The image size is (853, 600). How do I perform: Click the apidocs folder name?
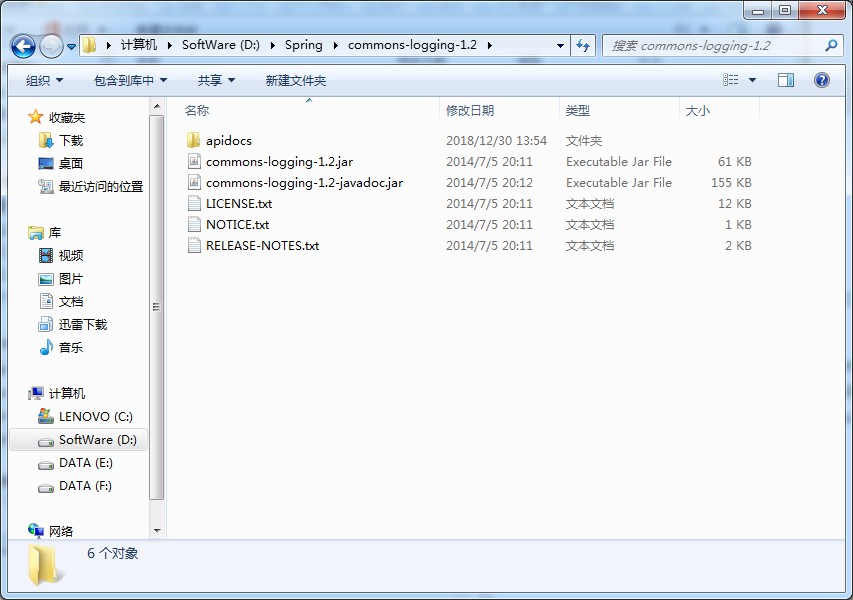pos(228,140)
